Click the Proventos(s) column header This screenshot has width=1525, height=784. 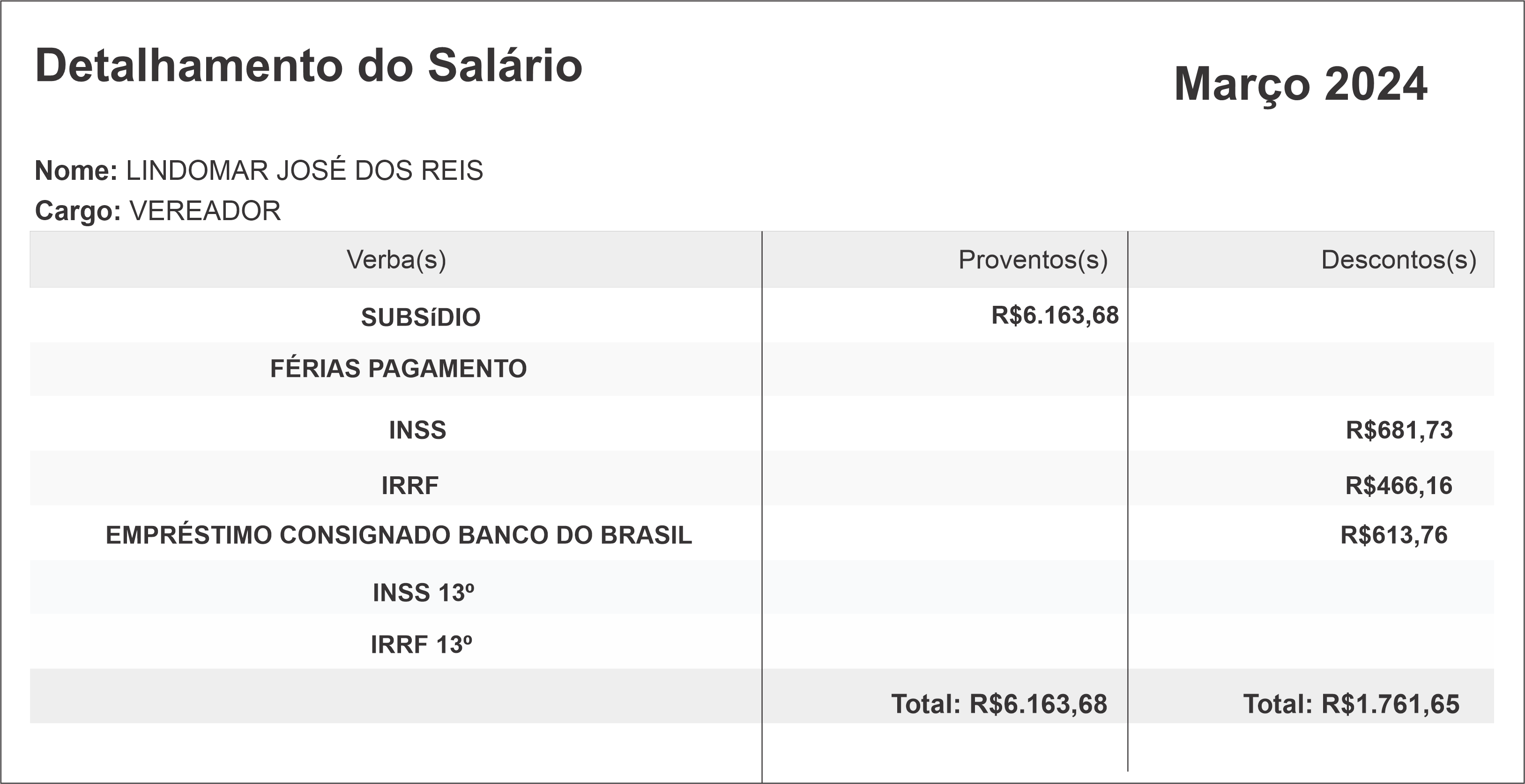[x=1033, y=260]
